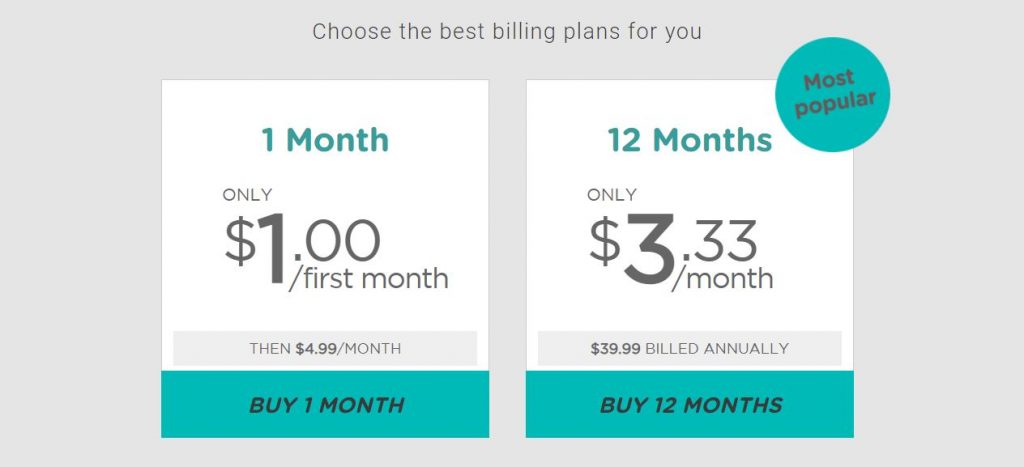
Task: Click the THEN $4.99/MONTH info bar
Action: (325, 348)
